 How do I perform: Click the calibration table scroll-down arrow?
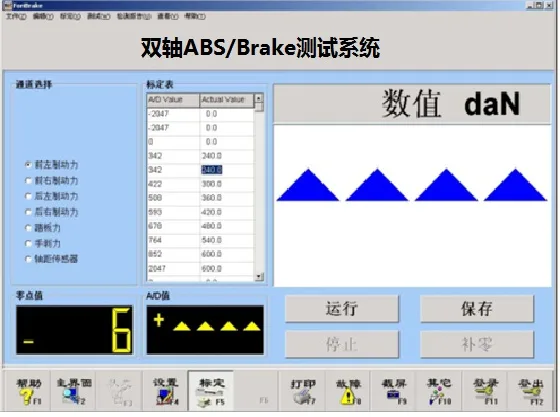click(x=259, y=276)
